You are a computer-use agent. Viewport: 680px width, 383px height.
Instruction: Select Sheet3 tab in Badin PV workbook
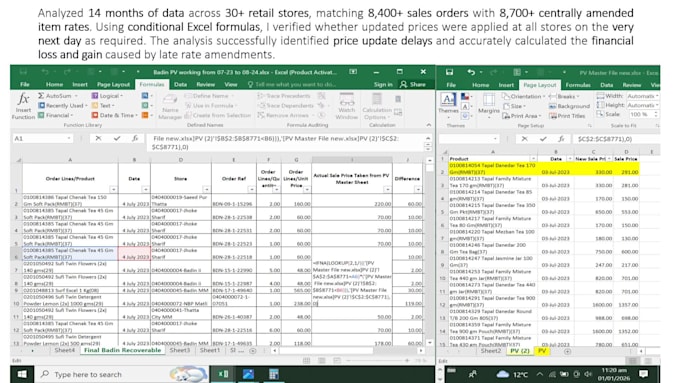coord(180,350)
